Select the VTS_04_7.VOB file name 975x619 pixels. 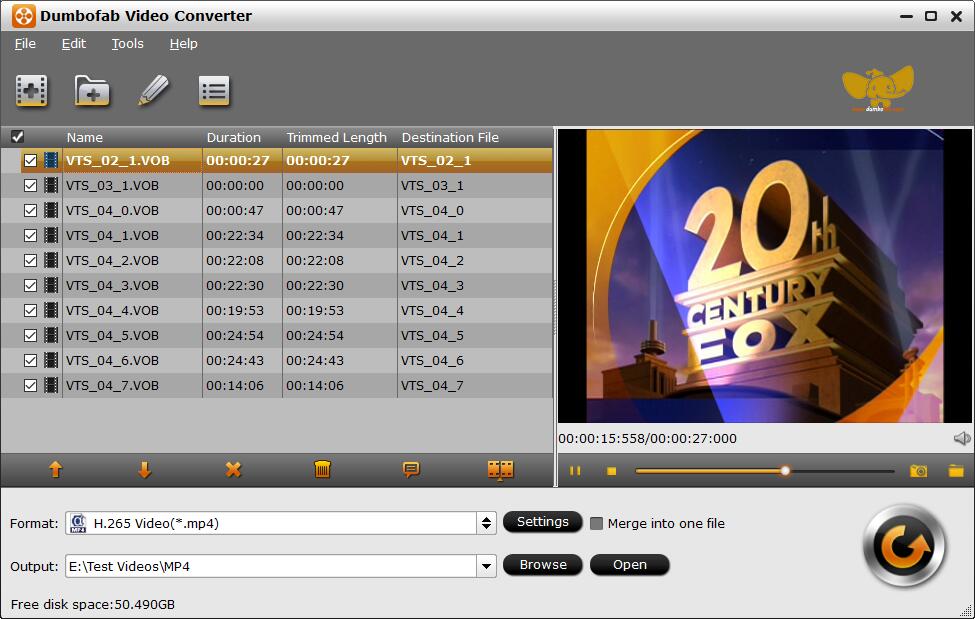point(112,386)
